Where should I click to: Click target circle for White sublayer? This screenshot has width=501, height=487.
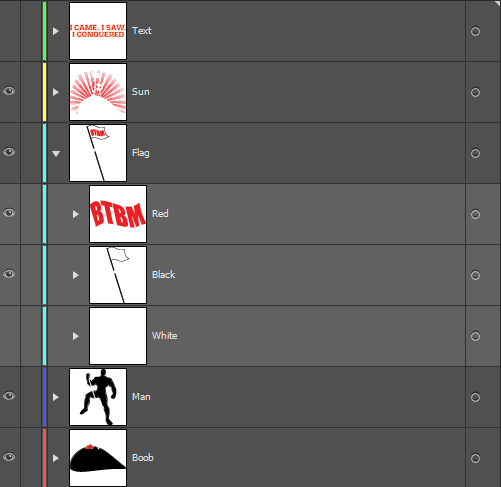475,336
